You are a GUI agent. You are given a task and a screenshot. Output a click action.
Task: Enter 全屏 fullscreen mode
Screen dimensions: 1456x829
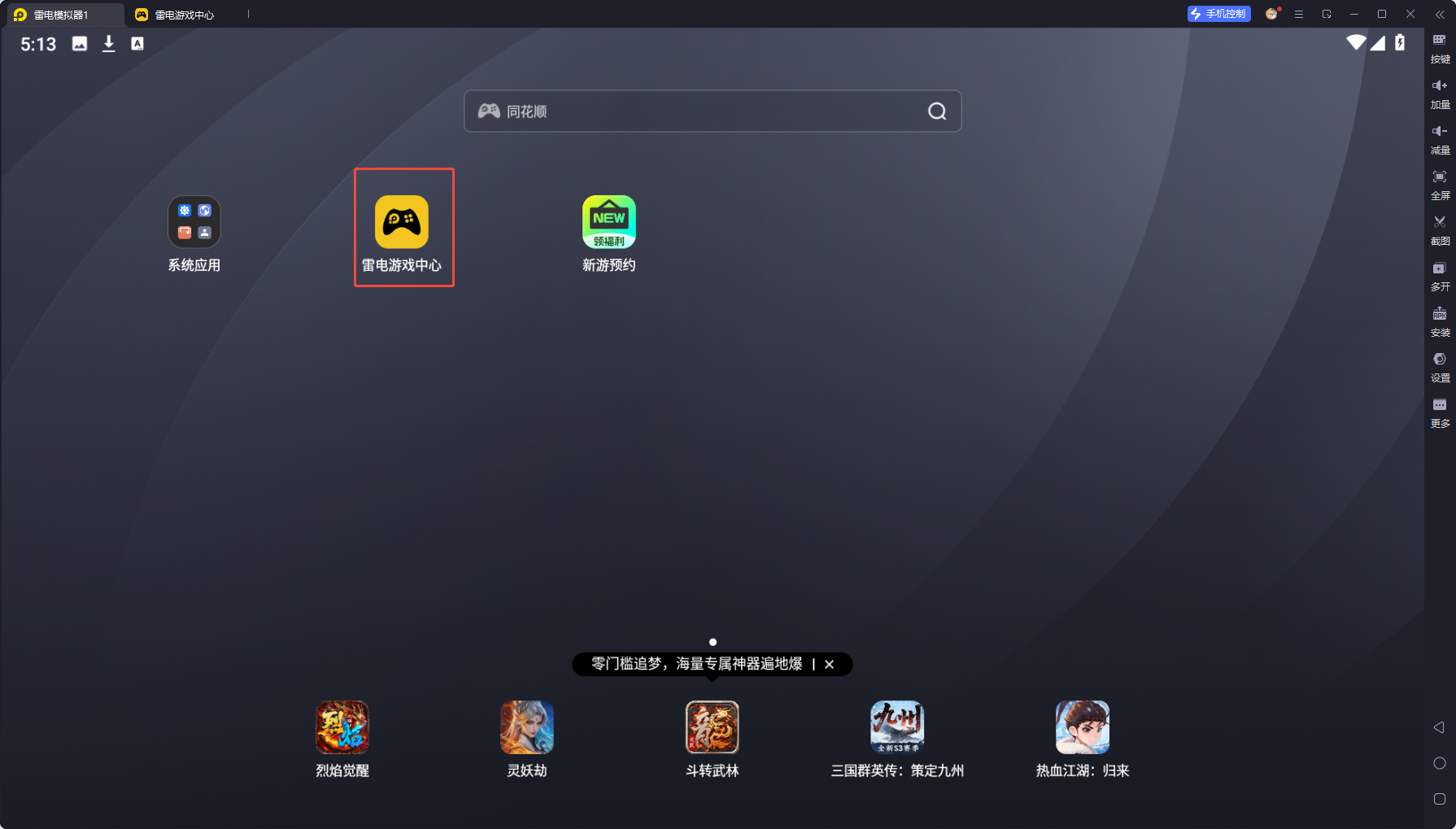[x=1440, y=185]
